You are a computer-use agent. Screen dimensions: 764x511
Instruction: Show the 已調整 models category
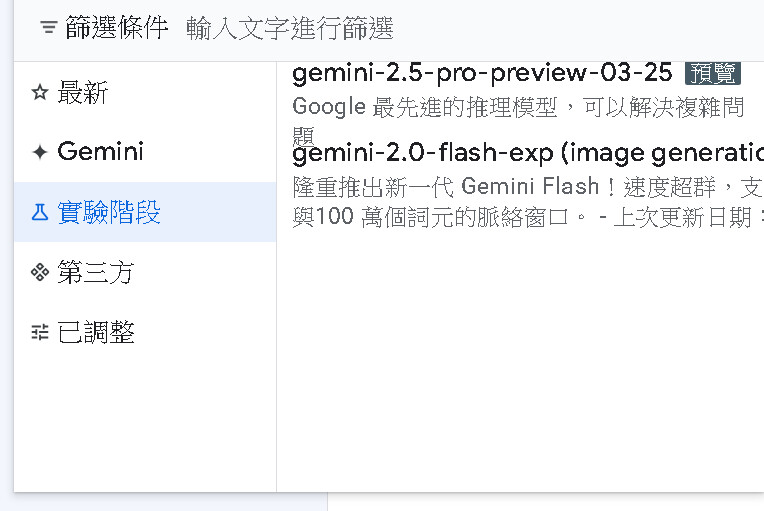coord(96,332)
